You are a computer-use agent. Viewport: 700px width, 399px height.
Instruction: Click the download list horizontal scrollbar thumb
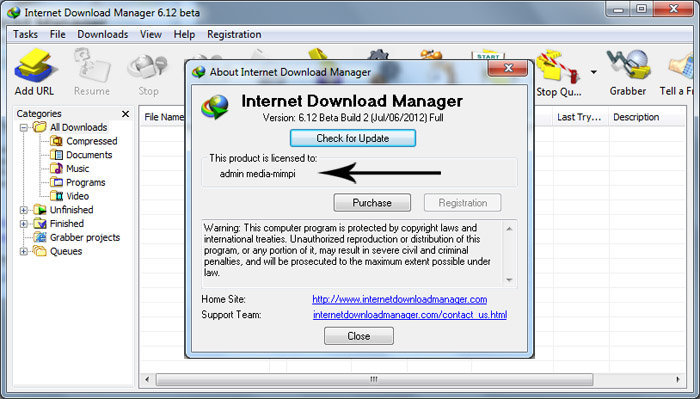(374, 379)
